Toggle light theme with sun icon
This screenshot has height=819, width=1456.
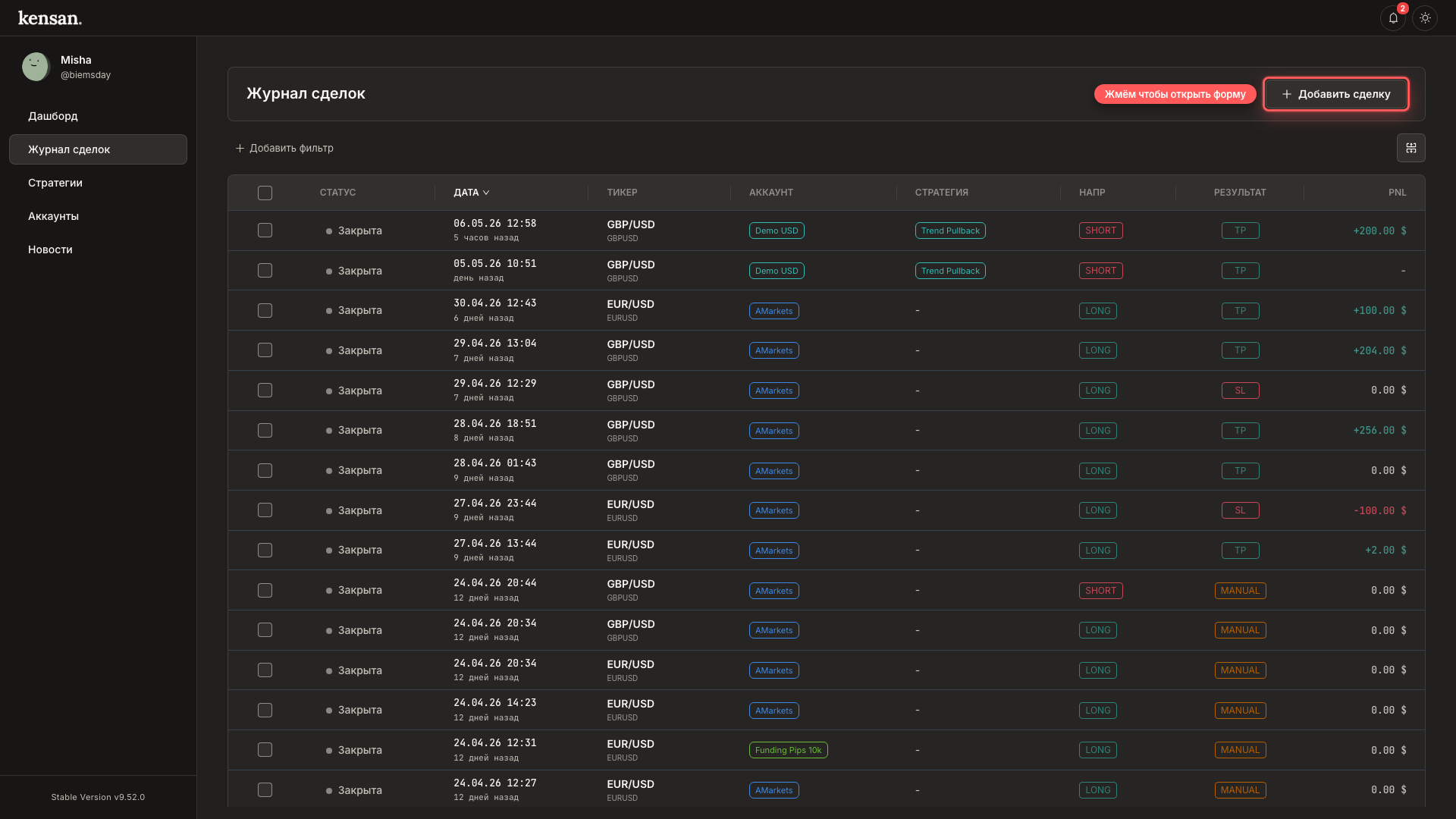(1425, 18)
